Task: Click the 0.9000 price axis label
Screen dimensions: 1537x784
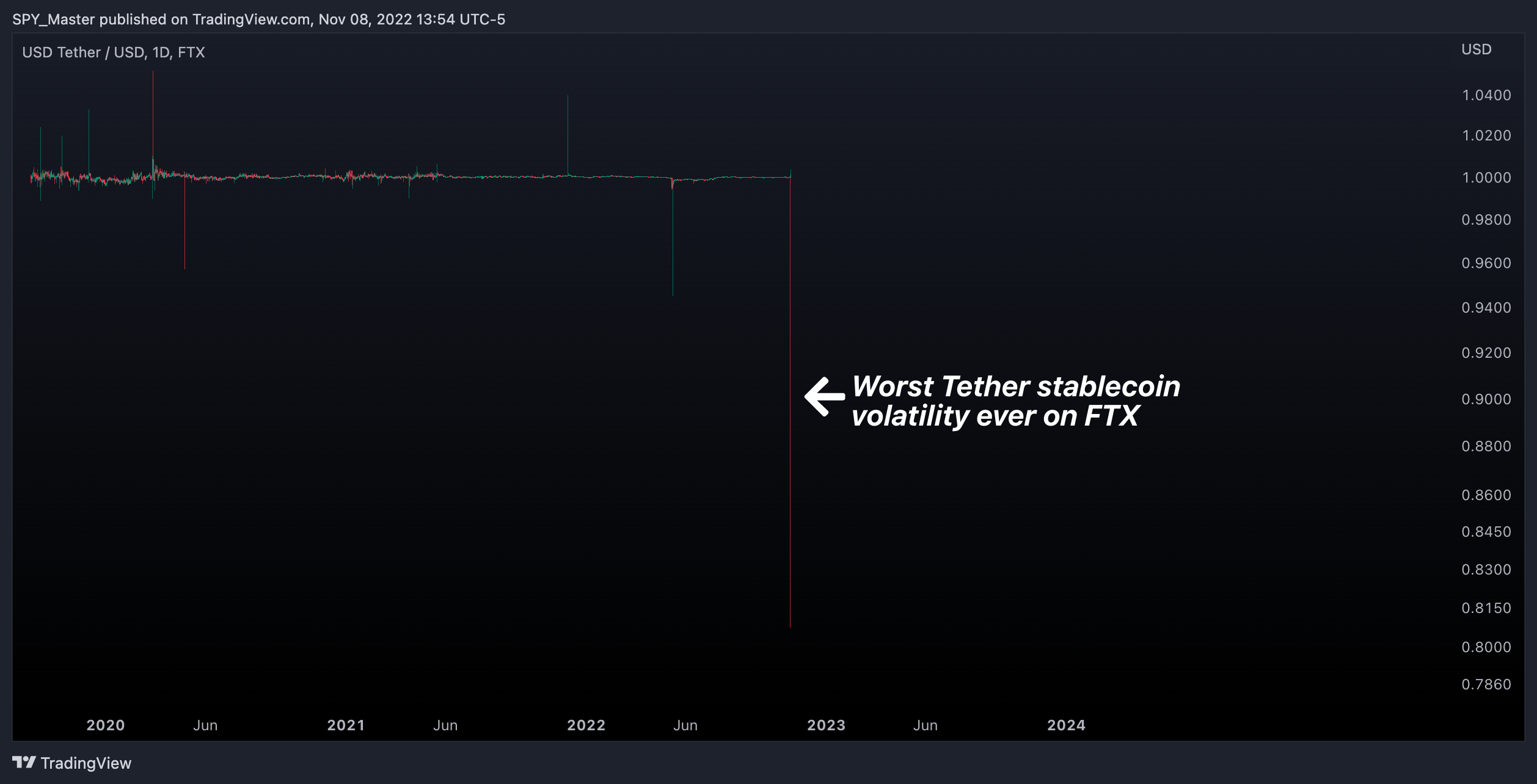Action: click(1486, 399)
